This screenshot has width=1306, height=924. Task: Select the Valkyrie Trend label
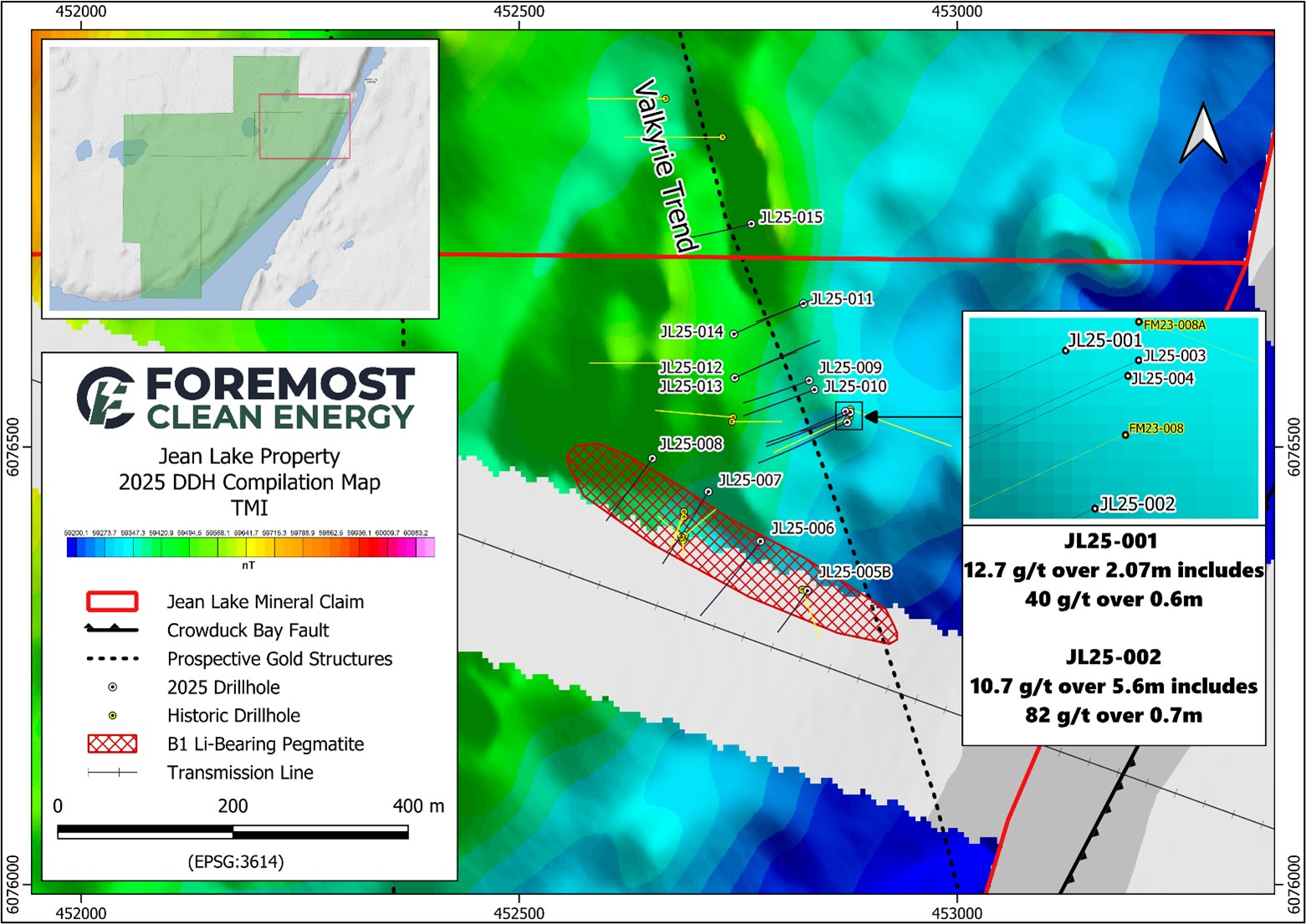pos(663,163)
